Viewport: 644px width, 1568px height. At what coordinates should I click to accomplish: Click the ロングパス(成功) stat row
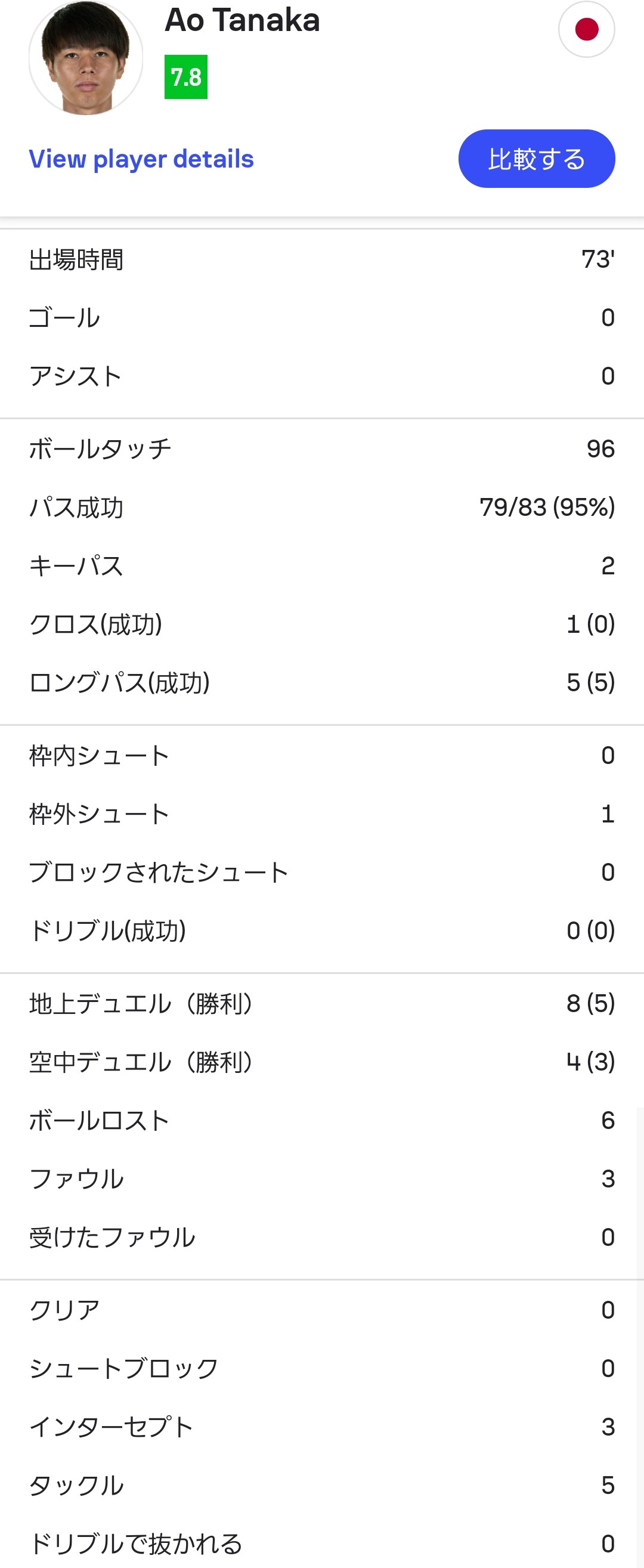point(321,683)
